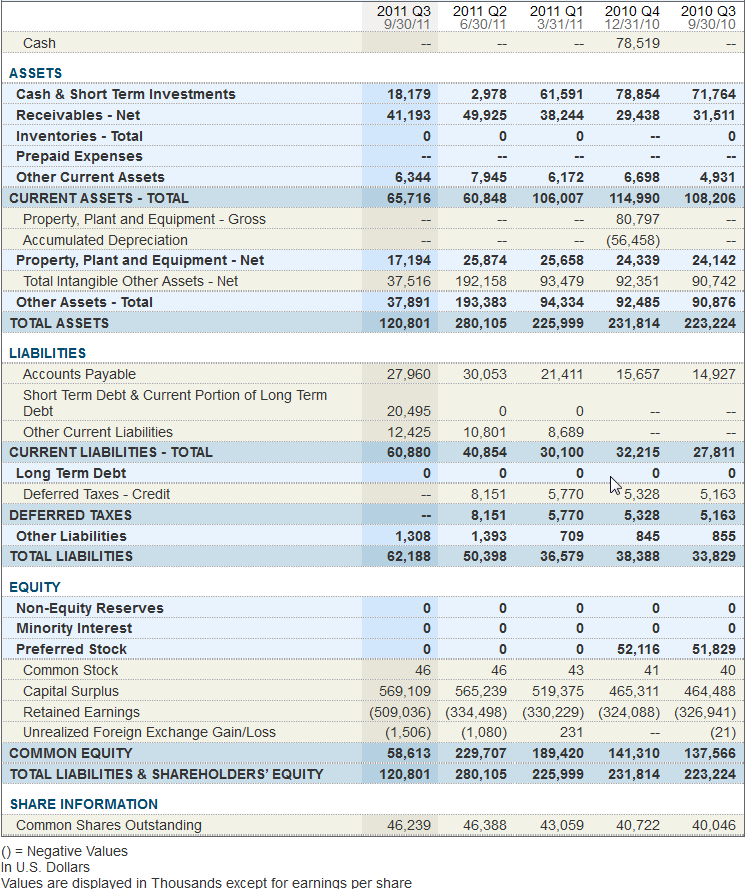
Task: Click the Cash & Short Term Investments row label
Action: [x=126, y=94]
